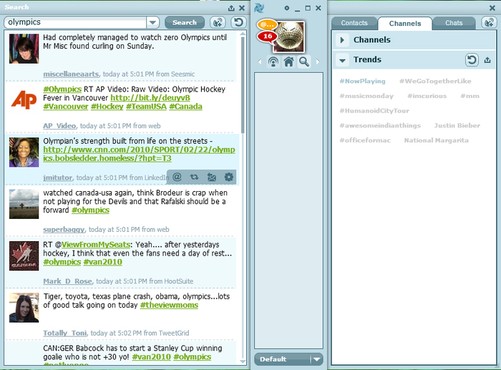Screen dimensions: 501x370
Task: Click the #Vancouver hashtag
Action: coord(66,107)
